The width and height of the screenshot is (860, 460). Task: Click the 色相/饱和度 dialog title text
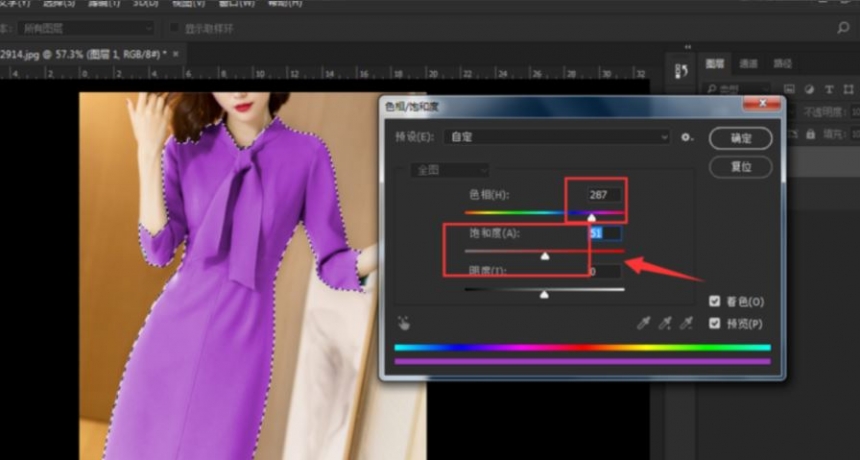click(411, 106)
